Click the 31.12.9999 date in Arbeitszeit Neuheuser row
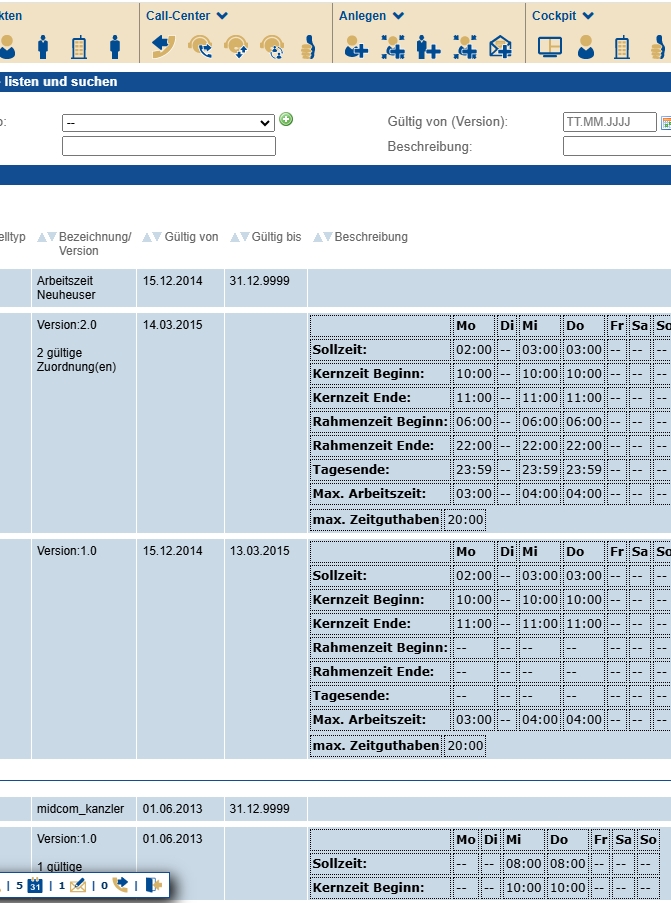671x903 pixels. [259, 281]
